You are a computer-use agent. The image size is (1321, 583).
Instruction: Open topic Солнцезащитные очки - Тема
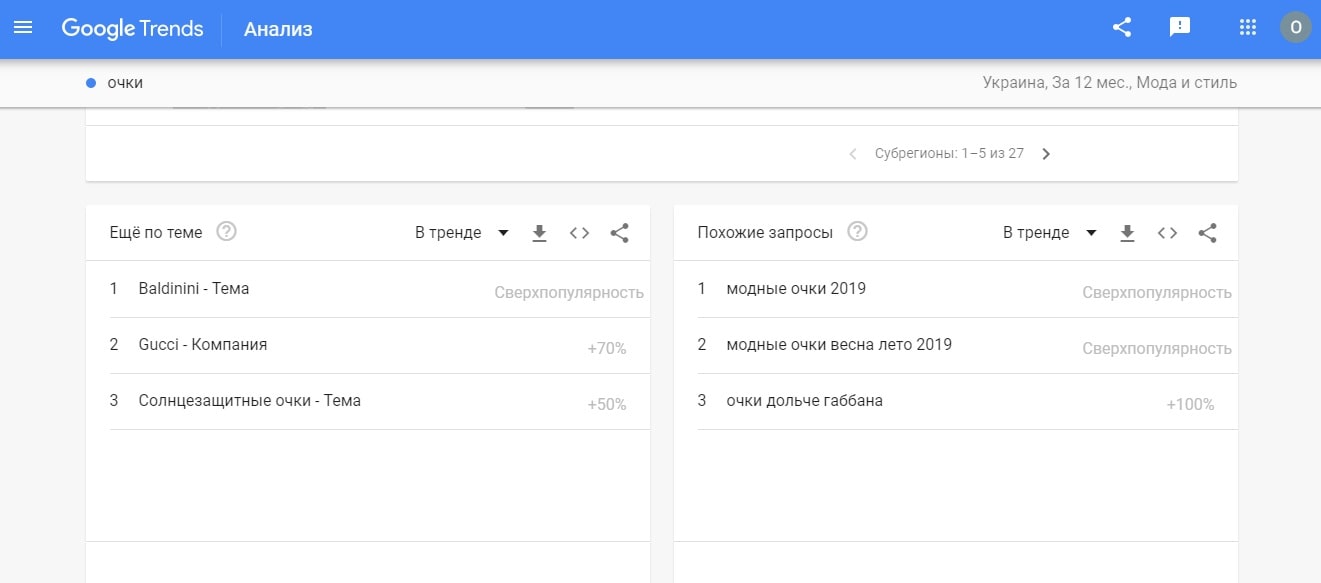[250, 400]
